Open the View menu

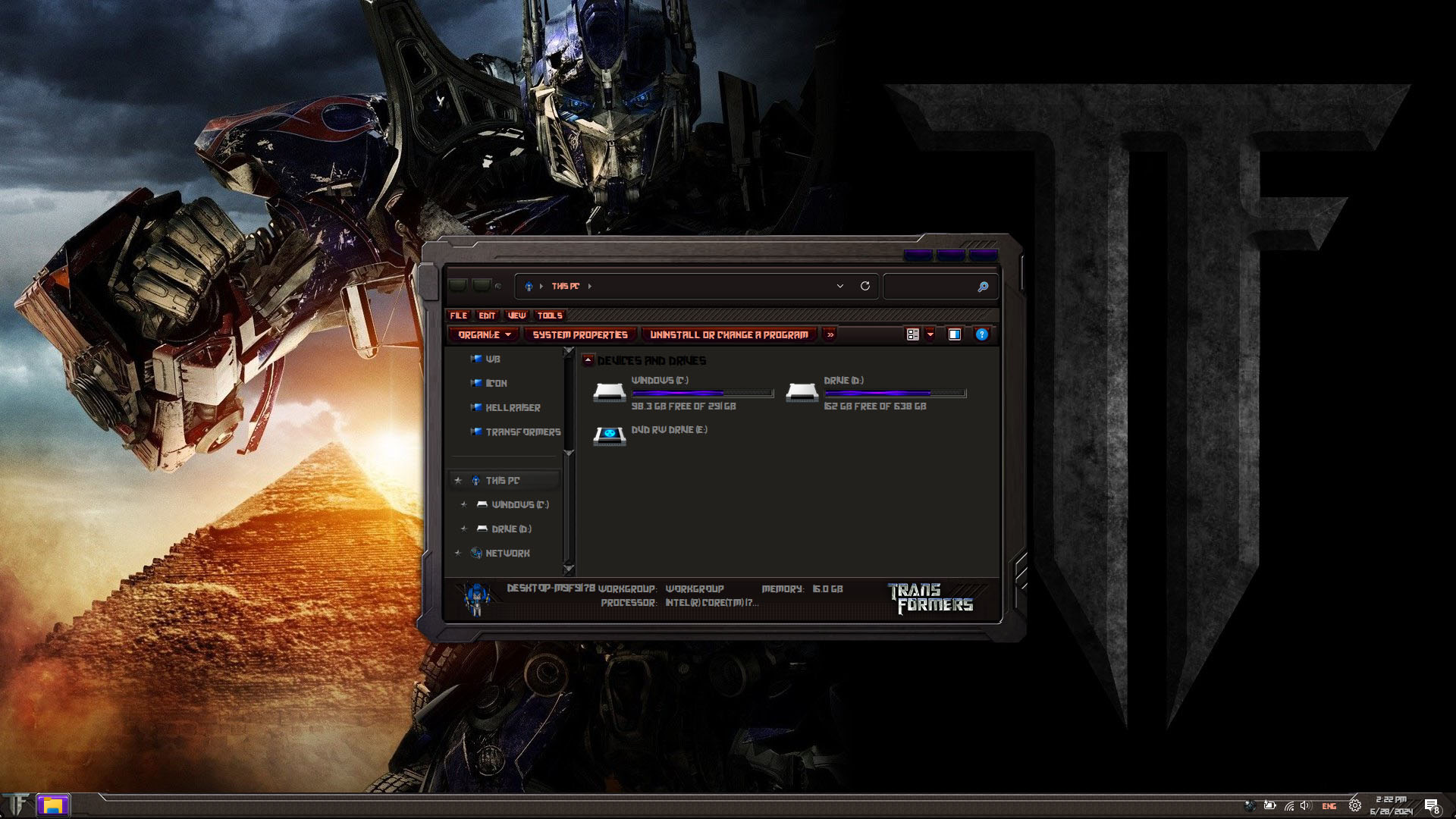[x=516, y=315]
